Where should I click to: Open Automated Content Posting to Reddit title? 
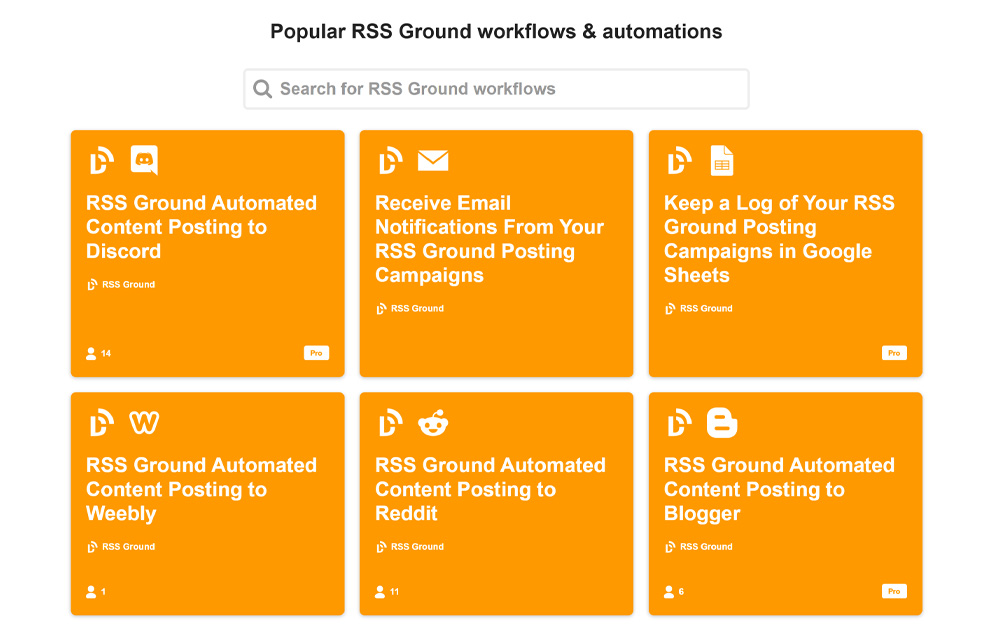[490, 489]
